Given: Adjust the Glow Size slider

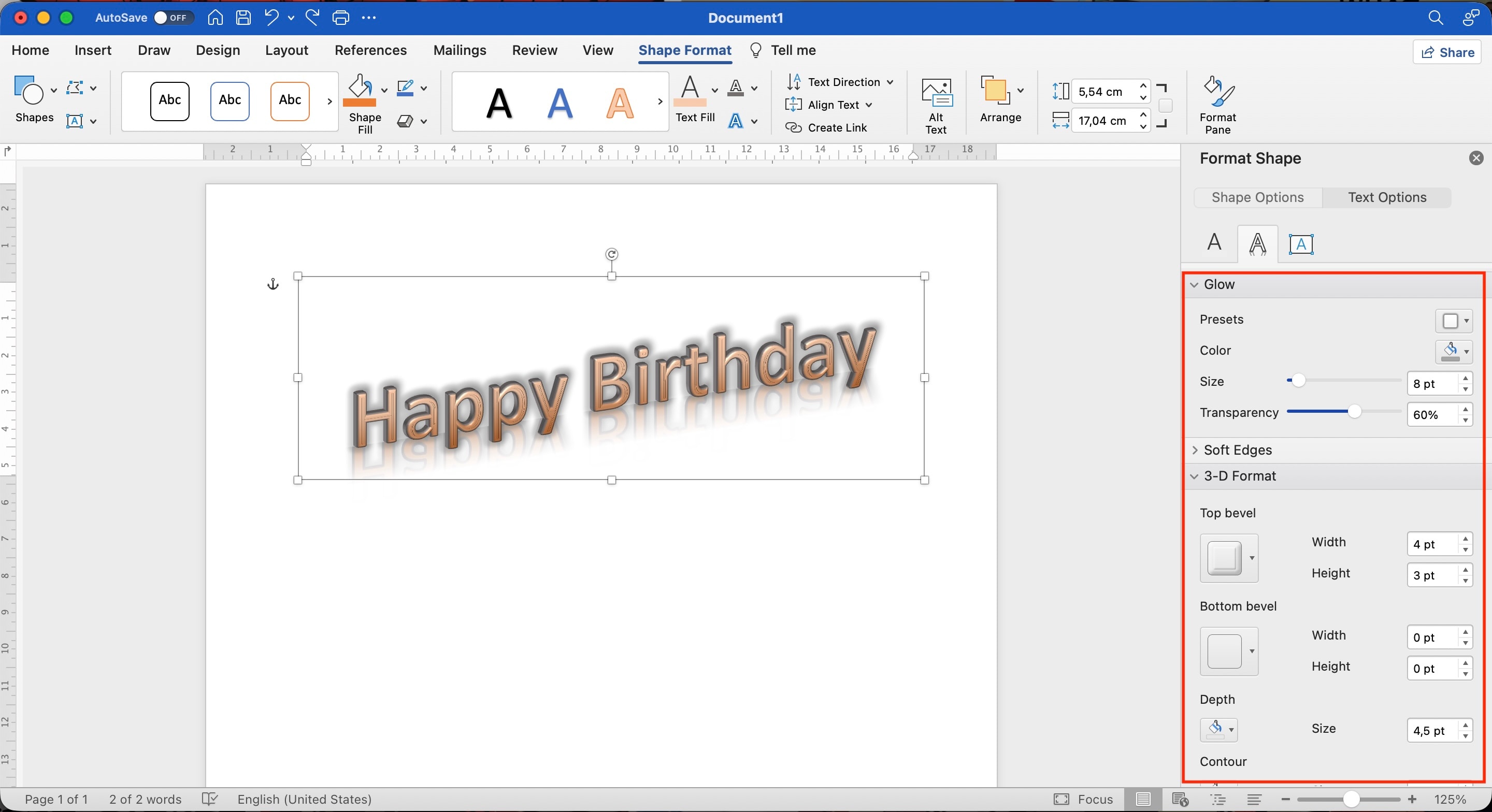Looking at the screenshot, I should [x=1298, y=381].
